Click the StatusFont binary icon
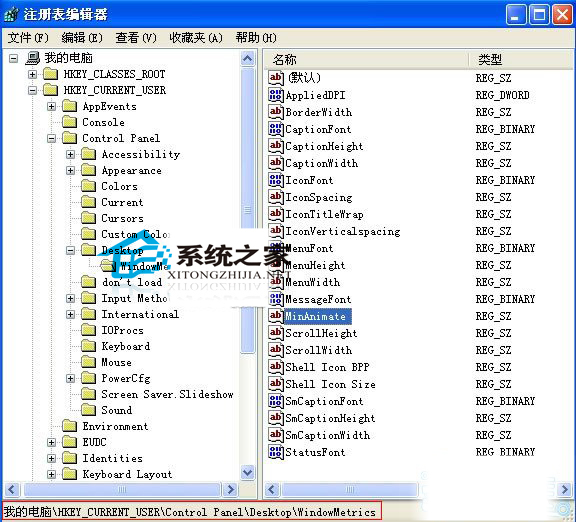Viewport: 576px width, 522px height. tap(276, 452)
